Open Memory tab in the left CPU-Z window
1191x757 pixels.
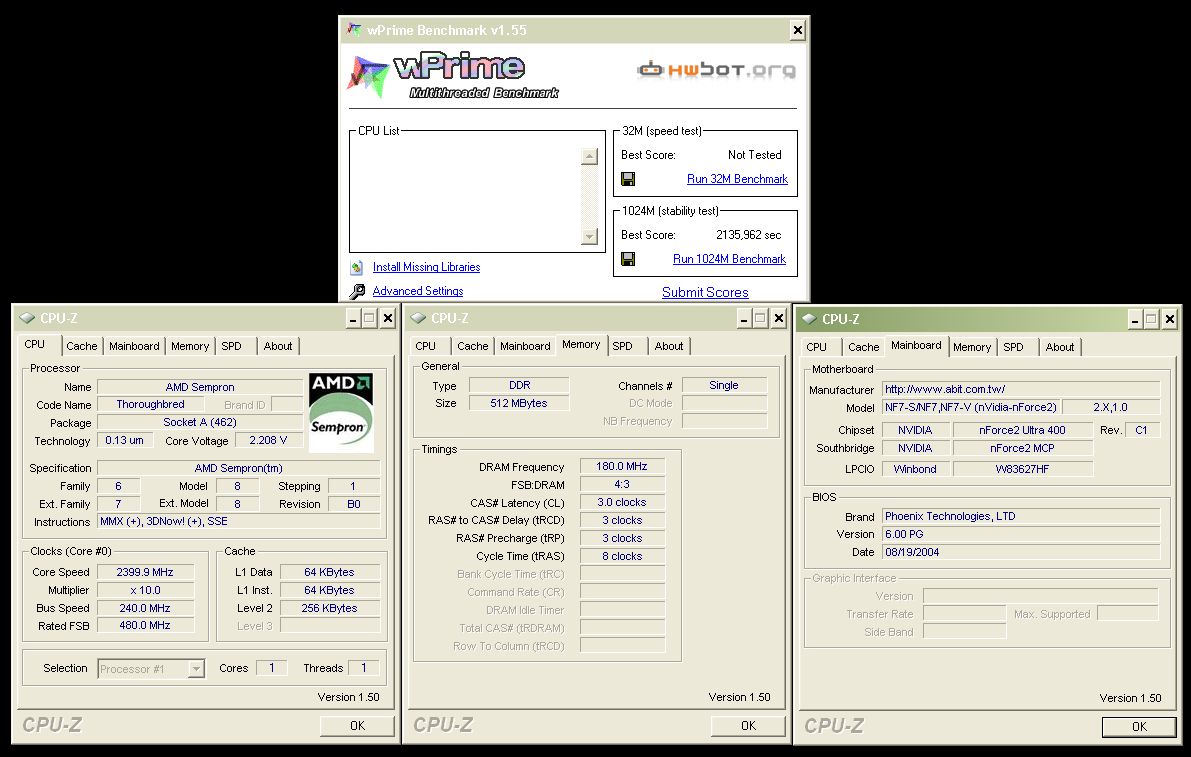click(190, 346)
